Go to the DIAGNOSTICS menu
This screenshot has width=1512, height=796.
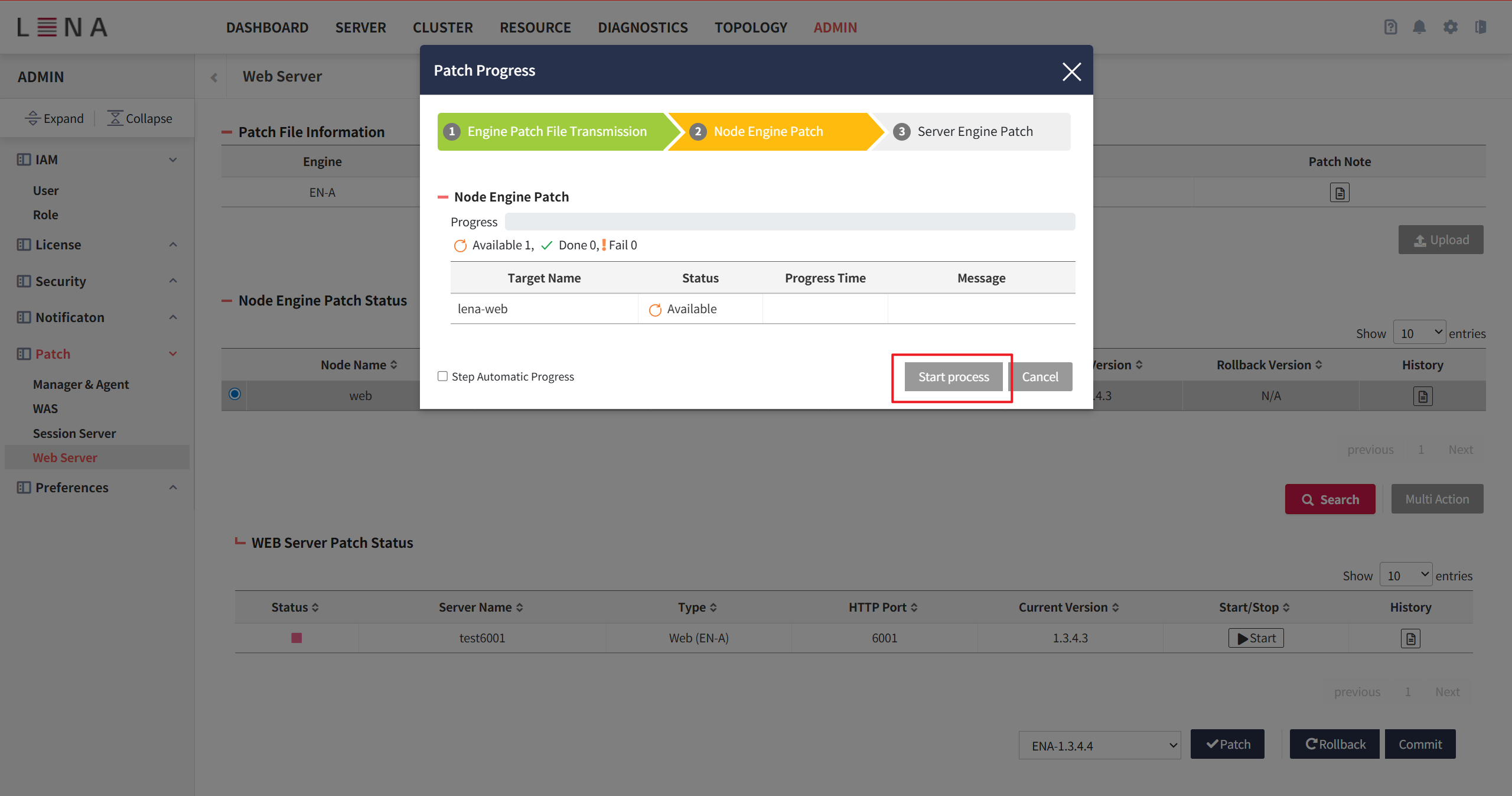[643, 27]
